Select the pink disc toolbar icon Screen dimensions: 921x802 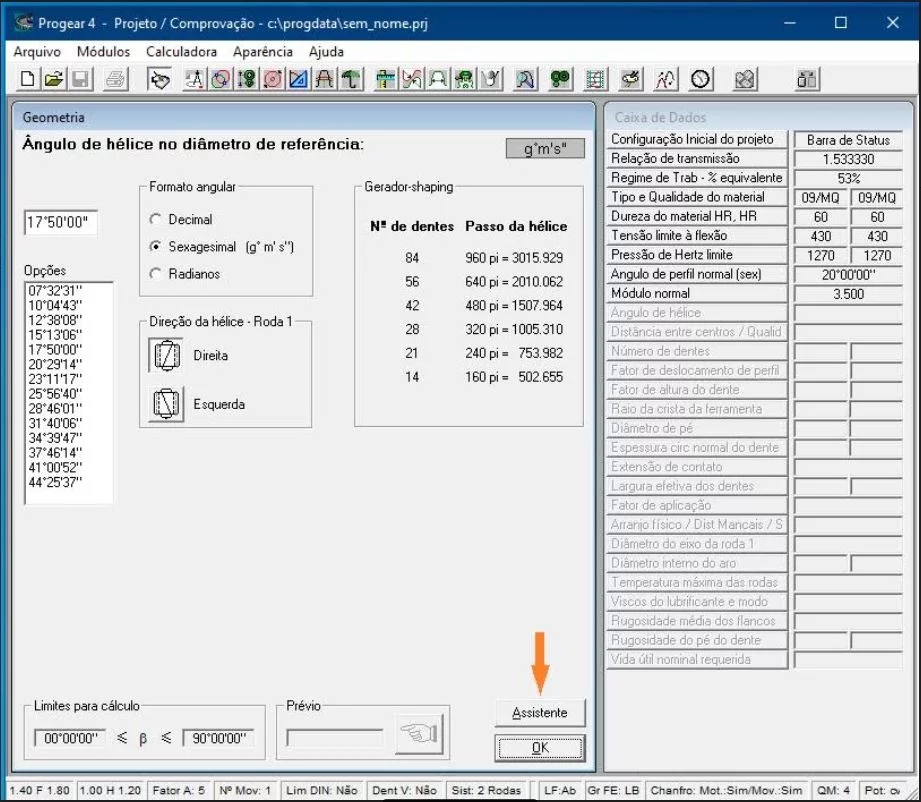tap(273, 79)
